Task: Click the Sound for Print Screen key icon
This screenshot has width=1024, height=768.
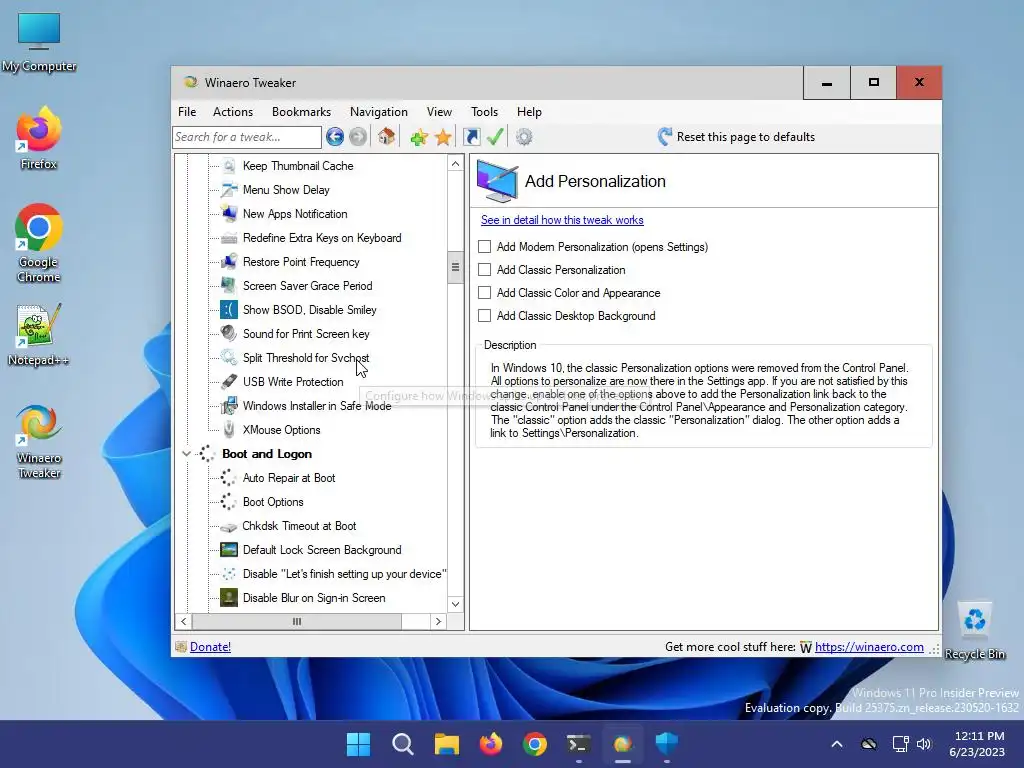Action: pyautogui.click(x=229, y=334)
